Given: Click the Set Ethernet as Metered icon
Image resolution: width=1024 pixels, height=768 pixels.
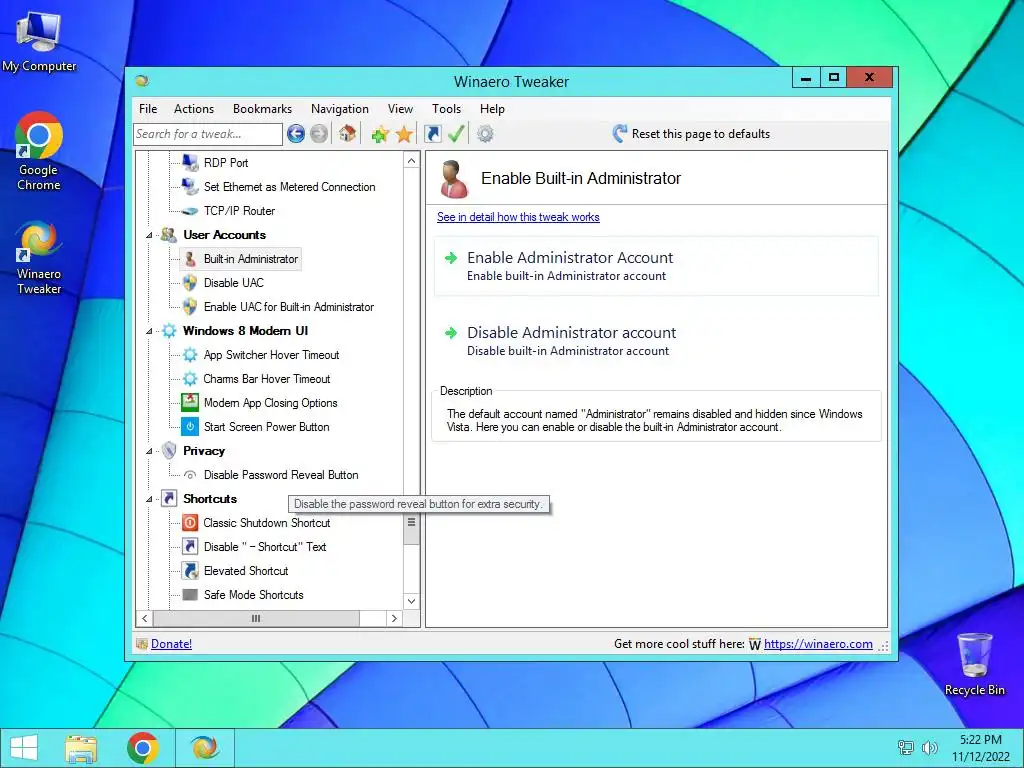Looking at the screenshot, I should click(x=190, y=186).
